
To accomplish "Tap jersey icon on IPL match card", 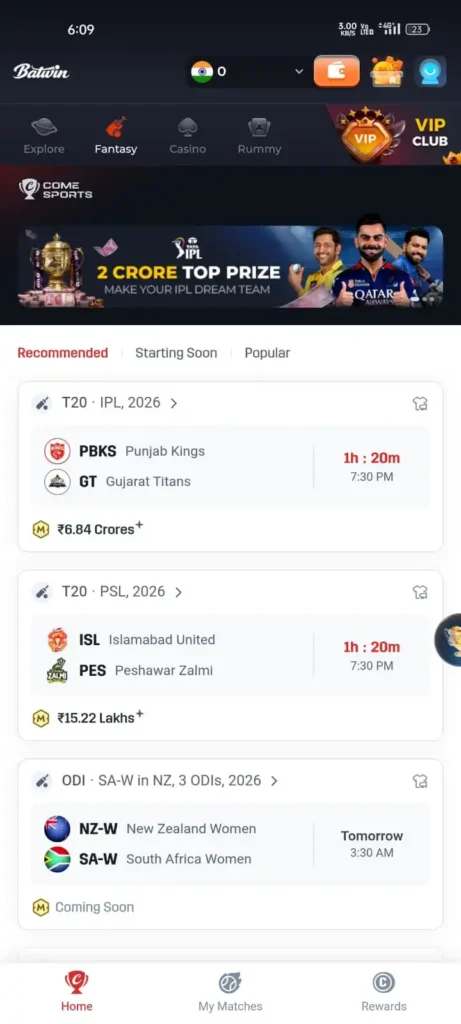I will 420,404.
